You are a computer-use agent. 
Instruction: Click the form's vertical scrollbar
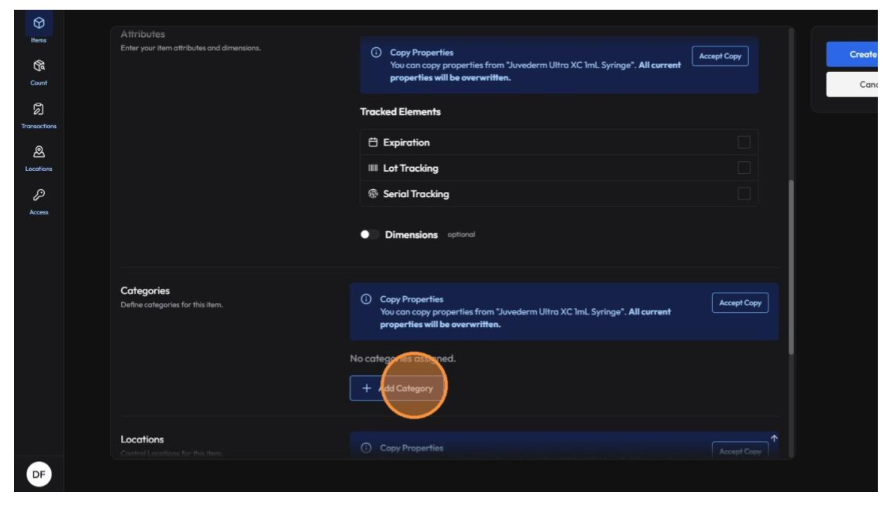791,267
